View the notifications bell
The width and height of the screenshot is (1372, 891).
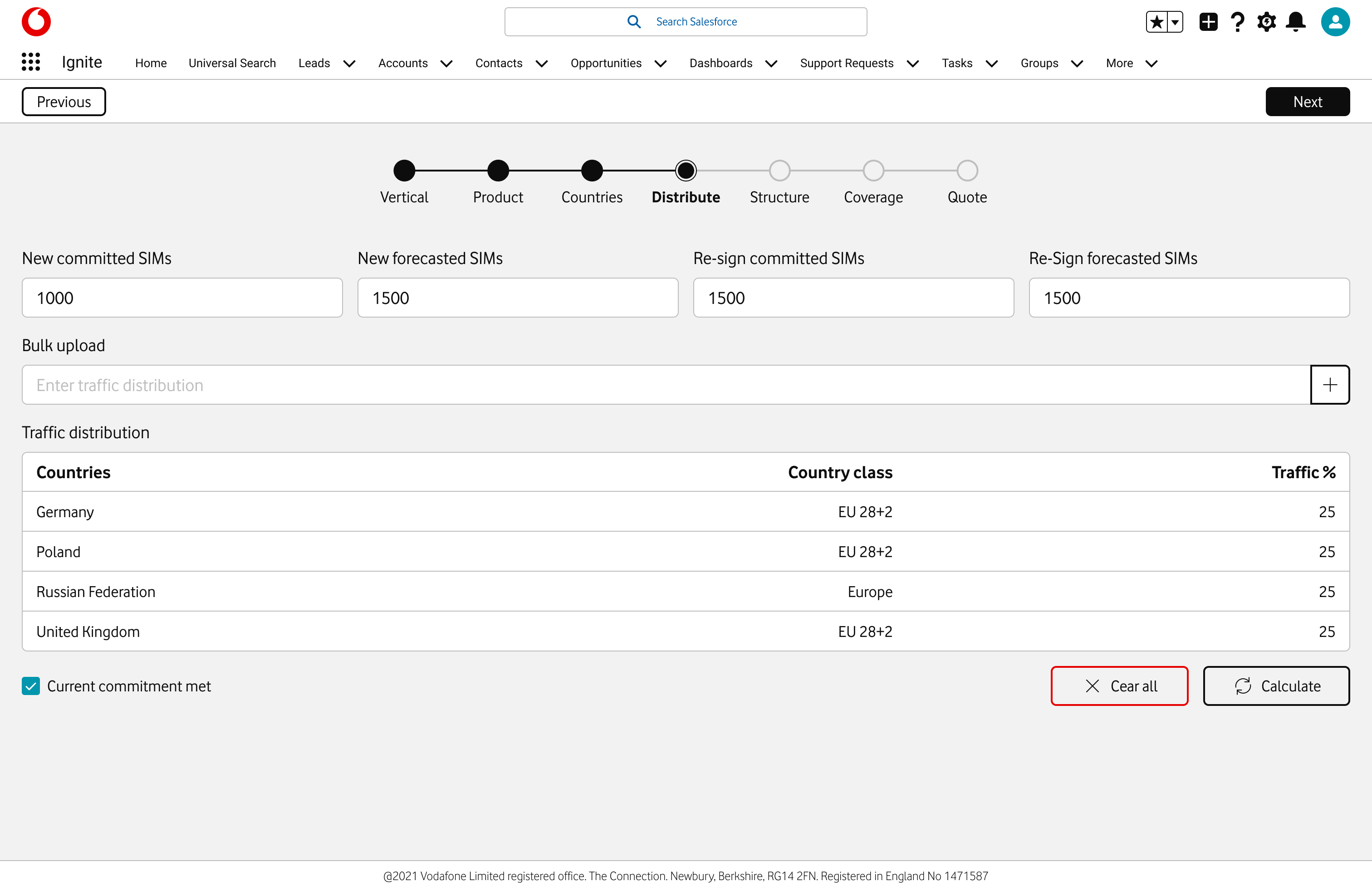(1296, 22)
